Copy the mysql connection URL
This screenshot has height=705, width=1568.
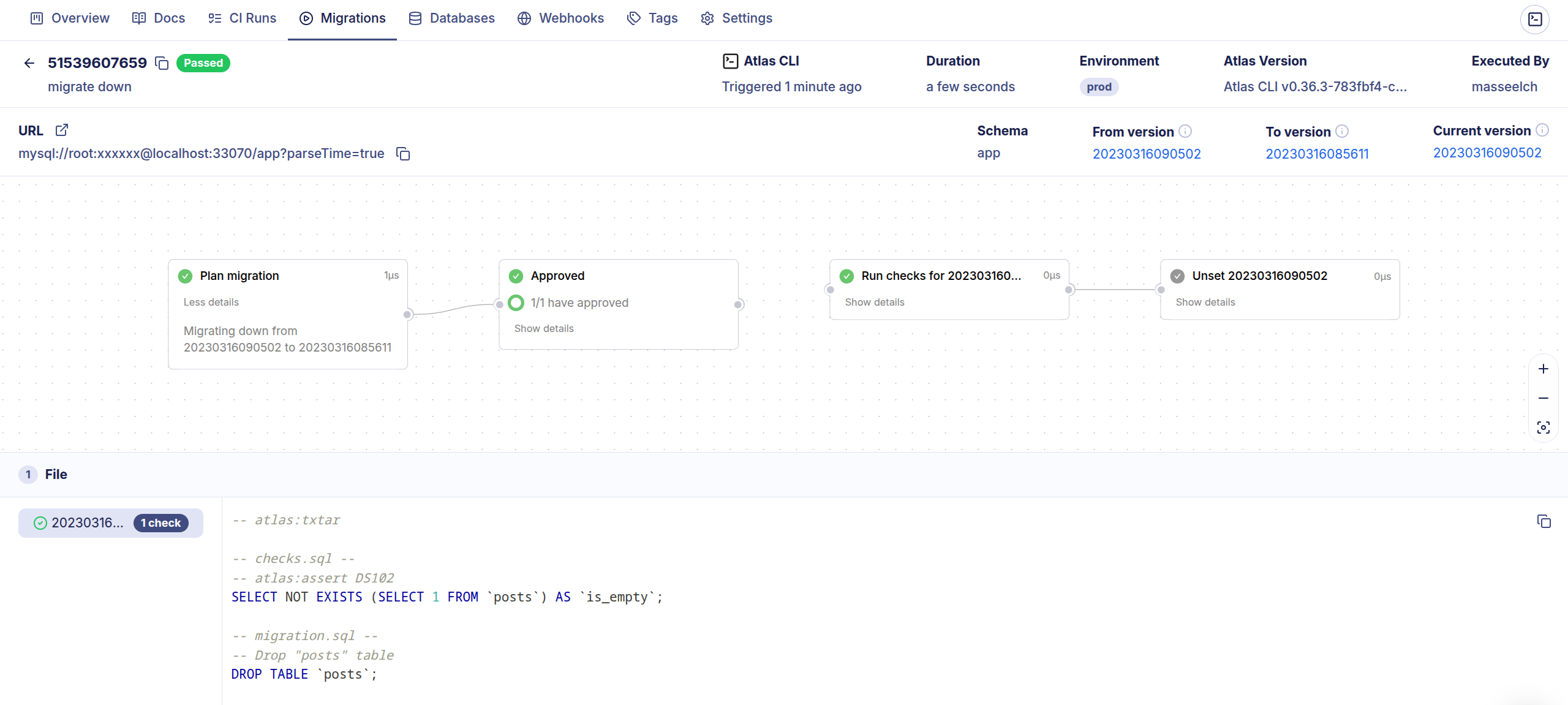[403, 154]
